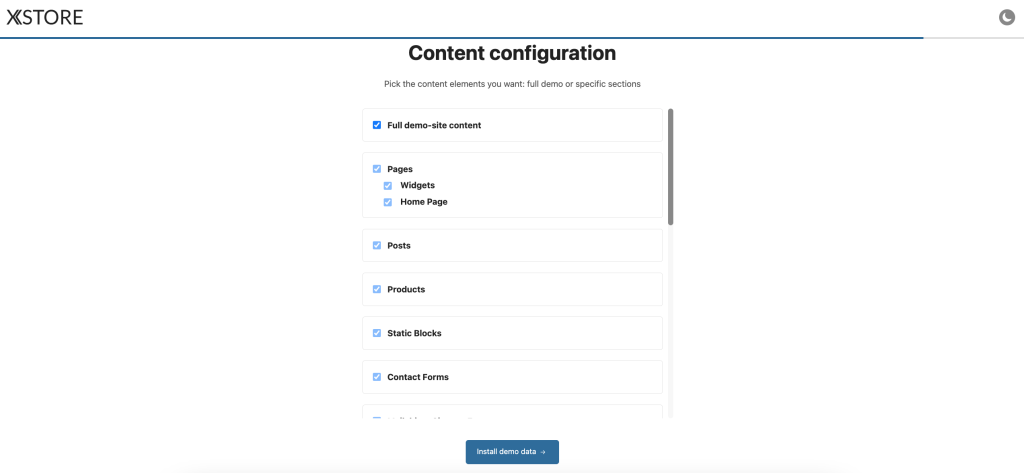Click the Posts label text
Viewport: 1024px width, 473px height.
click(399, 245)
